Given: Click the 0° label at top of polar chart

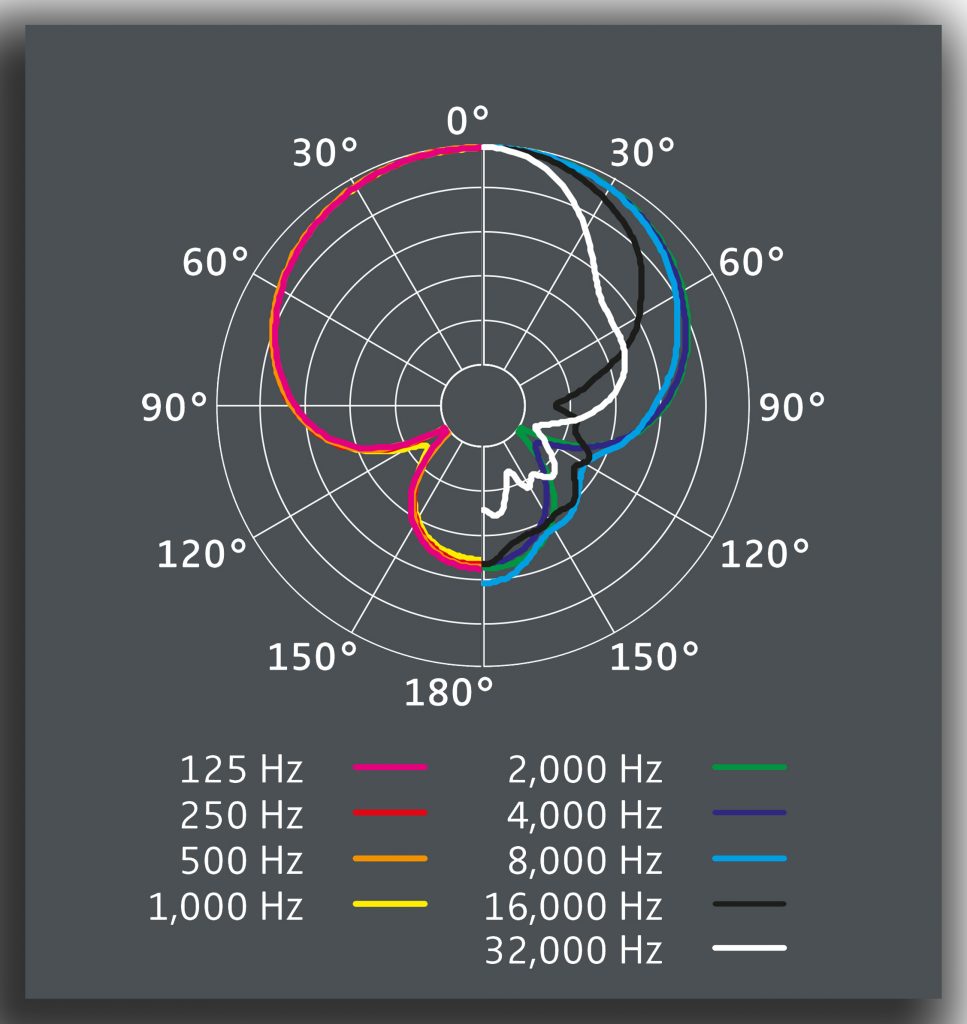Looking at the screenshot, I should 468,120.
